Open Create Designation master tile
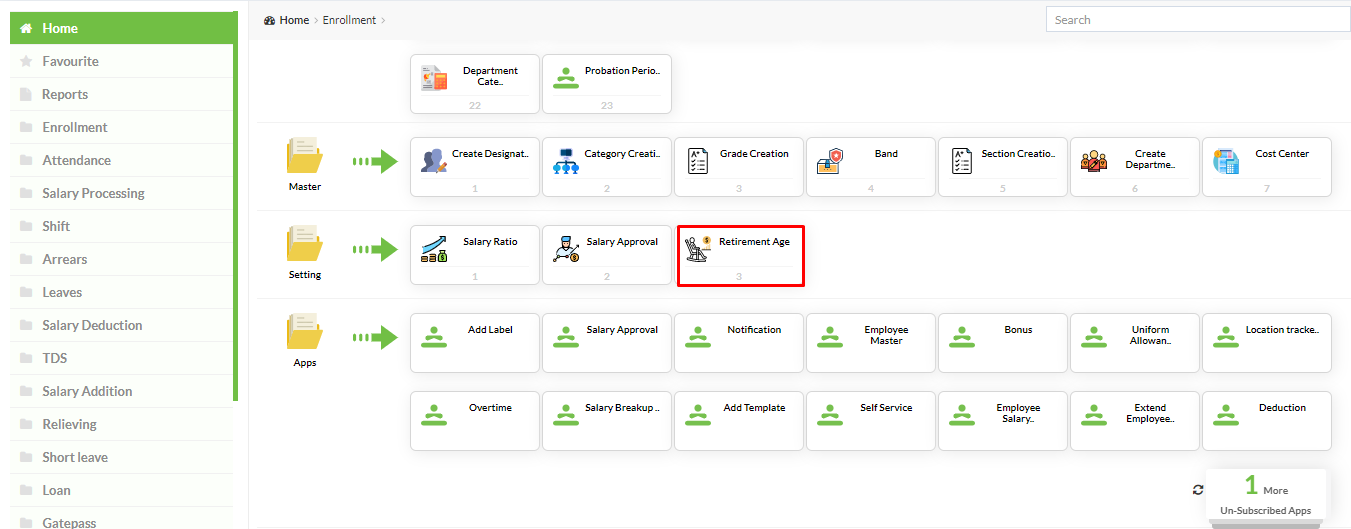 point(475,167)
